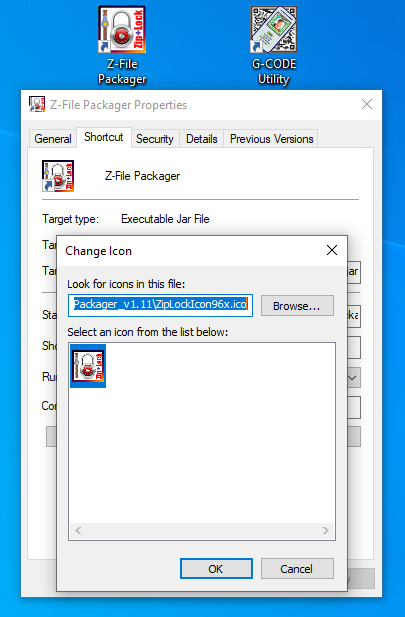Click the Browse... button
The height and width of the screenshot is (617, 405).
tap(297, 306)
